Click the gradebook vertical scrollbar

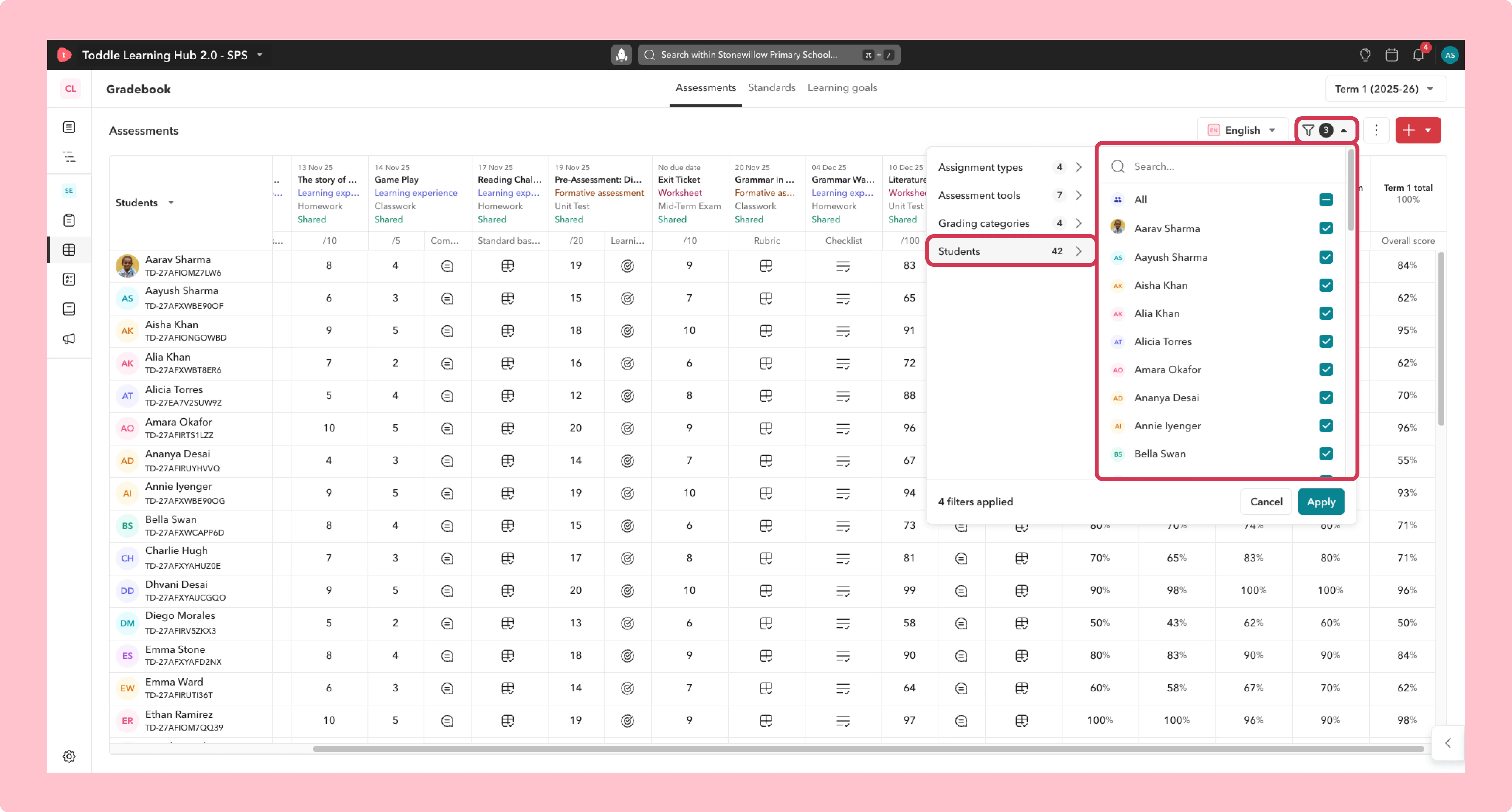pos(1441,339)
